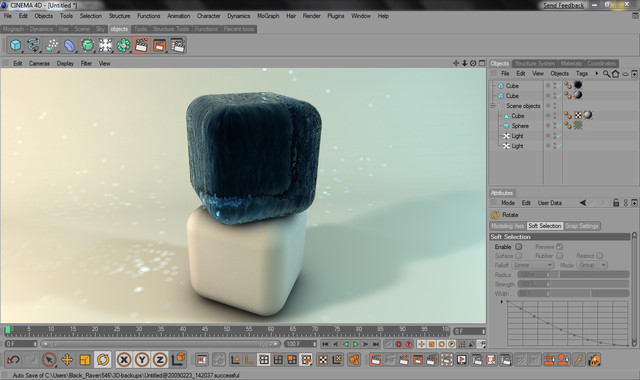This screenshot has width=640, height=380.
Task: Open the Render menu
Action: [311, 16]
